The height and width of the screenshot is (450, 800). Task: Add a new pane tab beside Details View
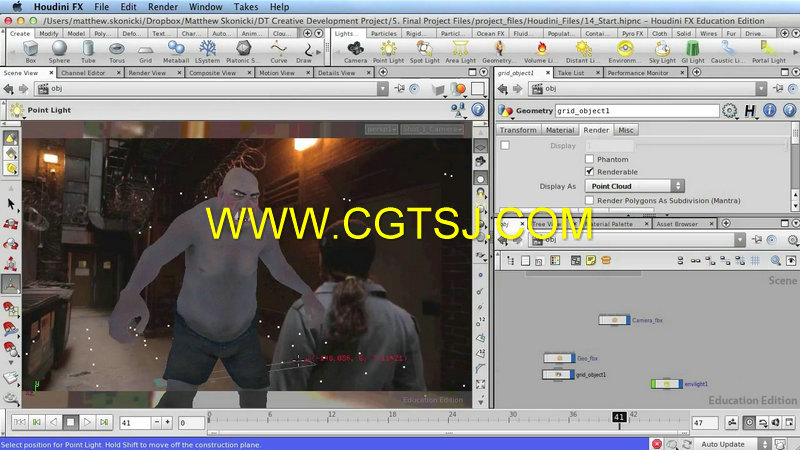click(x=383, y=72)
